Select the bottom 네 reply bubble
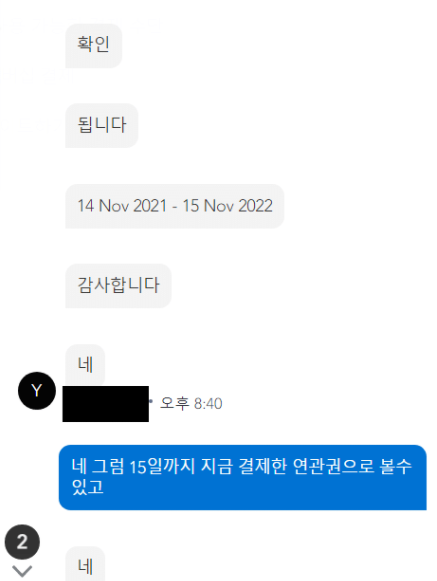 coord(85,564)
